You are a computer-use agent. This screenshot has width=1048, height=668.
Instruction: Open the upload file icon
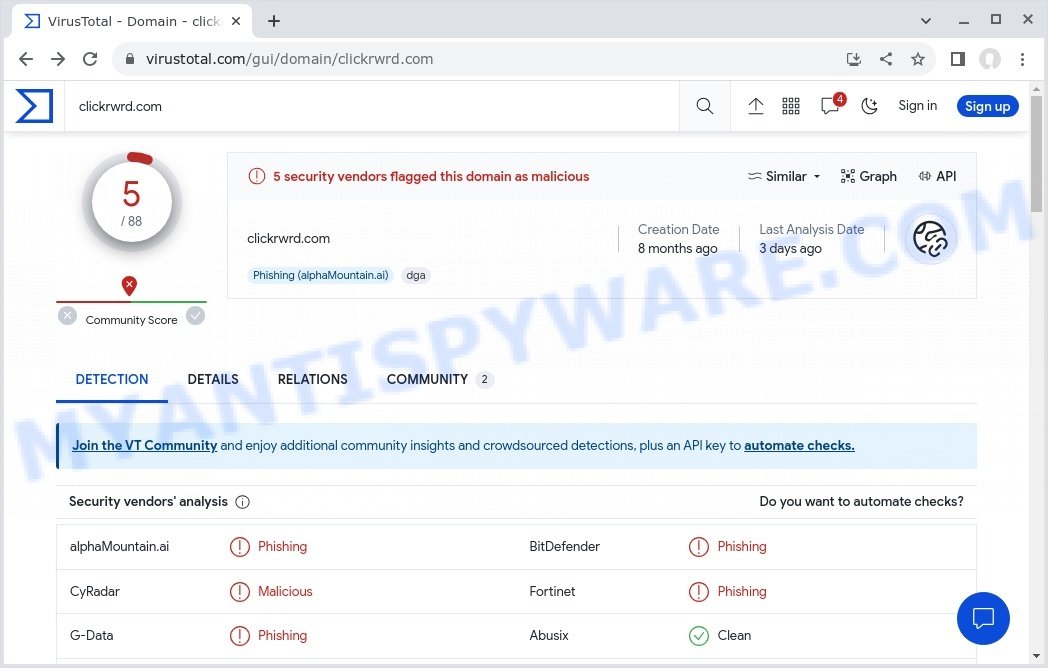(x=755, y=106)
